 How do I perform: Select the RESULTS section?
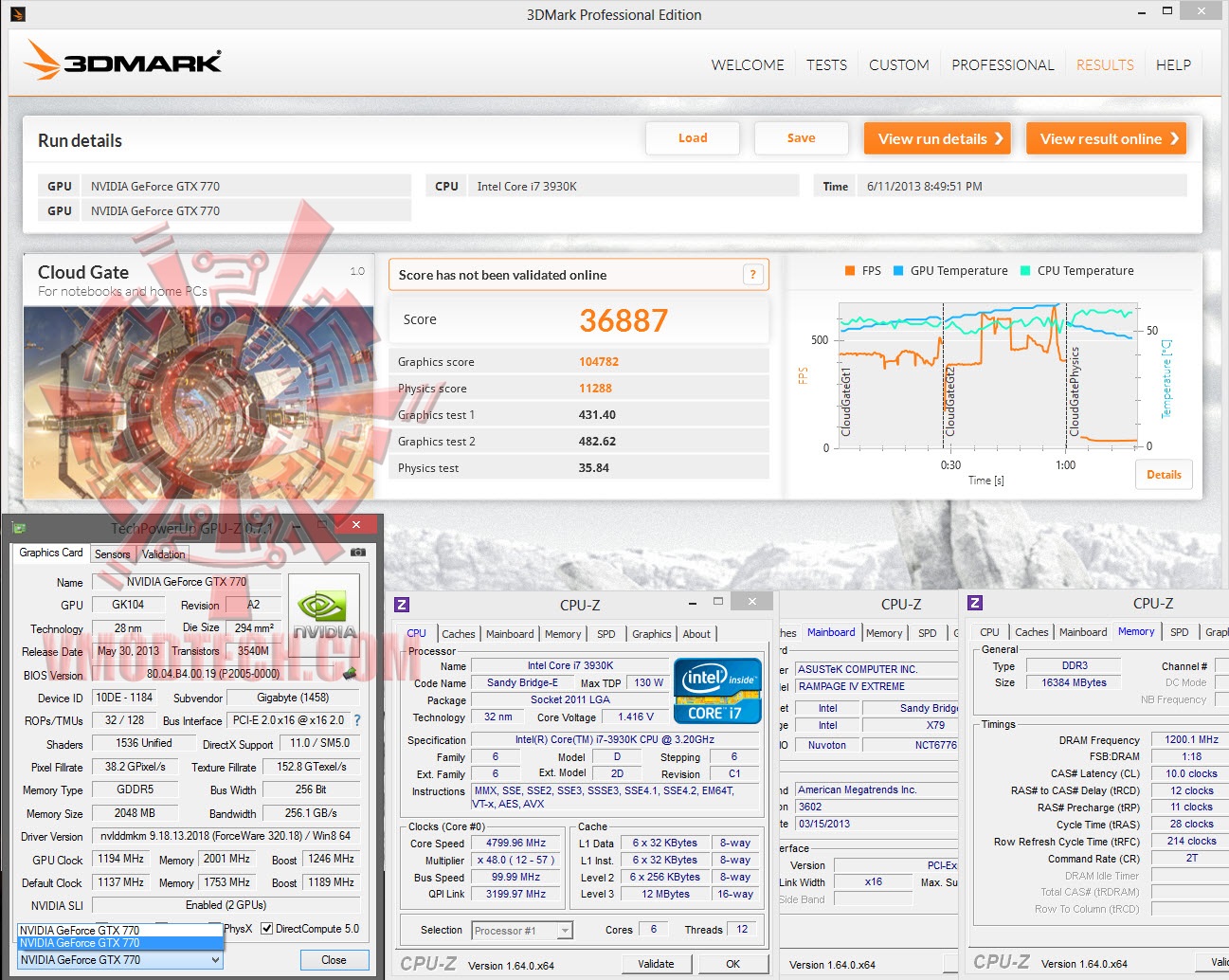(x=1105, y=65)
